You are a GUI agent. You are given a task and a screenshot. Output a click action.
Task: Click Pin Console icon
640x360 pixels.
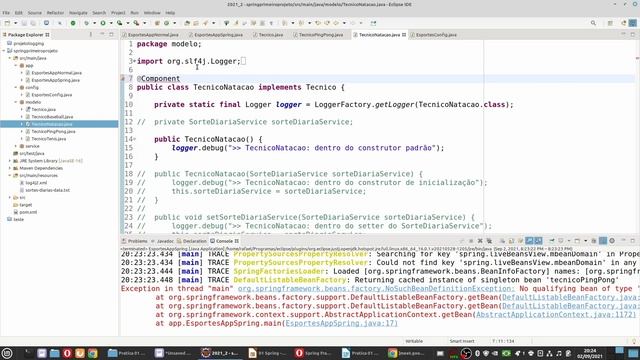(x=551, y=241)
